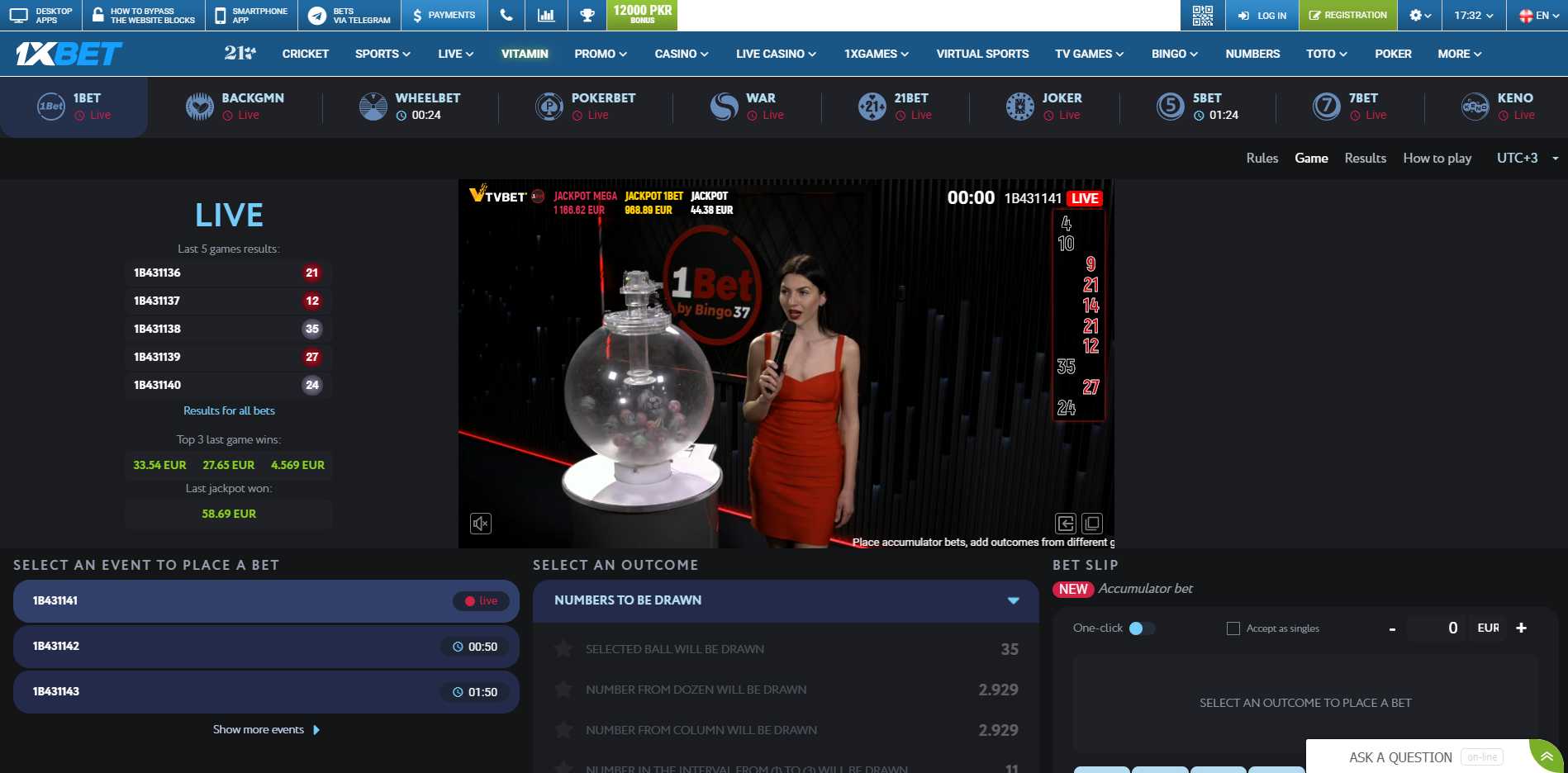Screen dimensions: 1568x773
Task: Collapse Numbers to be drawn section
Action: (x=1014, y=600)
